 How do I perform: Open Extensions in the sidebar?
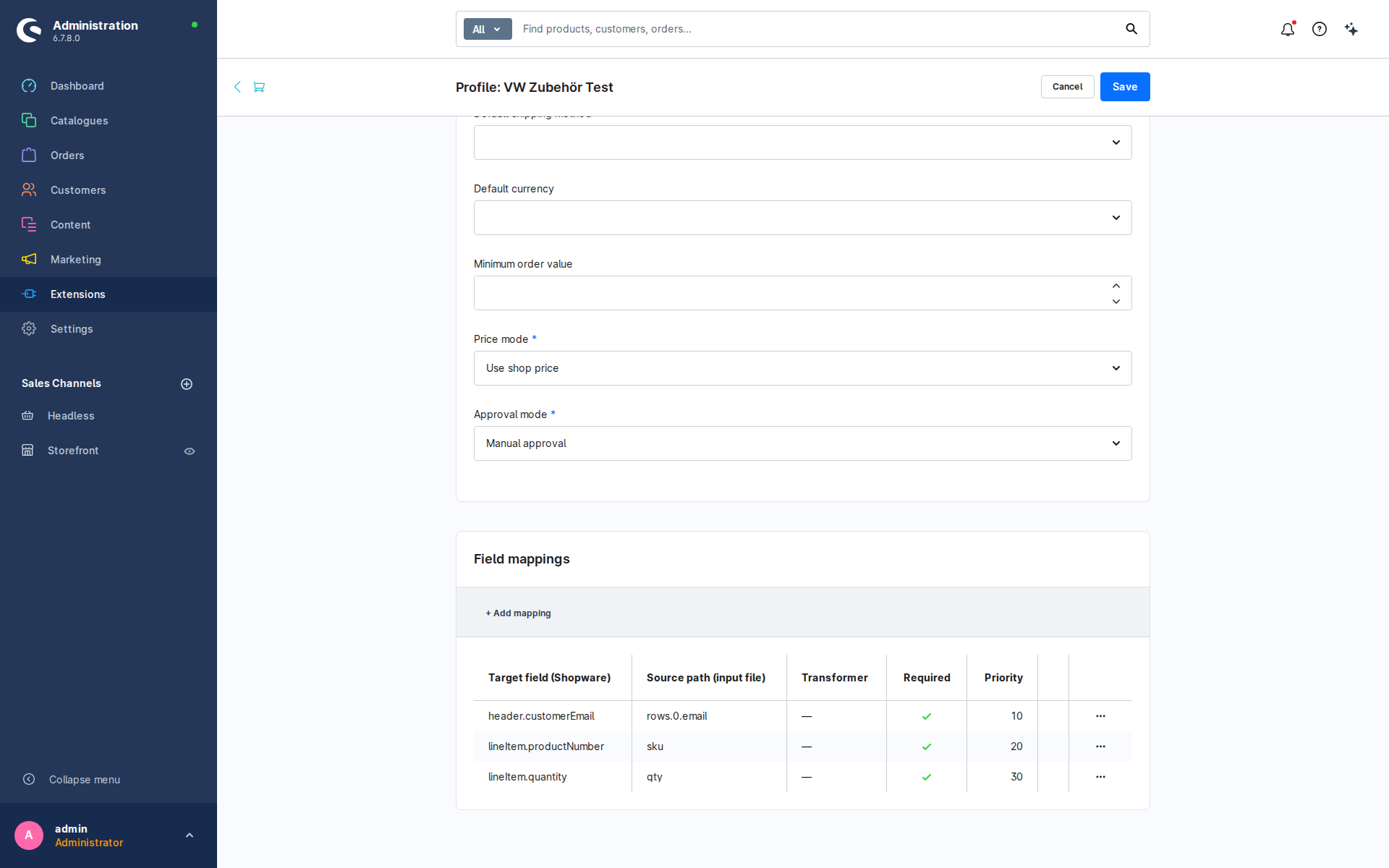[x=109, y=294]
